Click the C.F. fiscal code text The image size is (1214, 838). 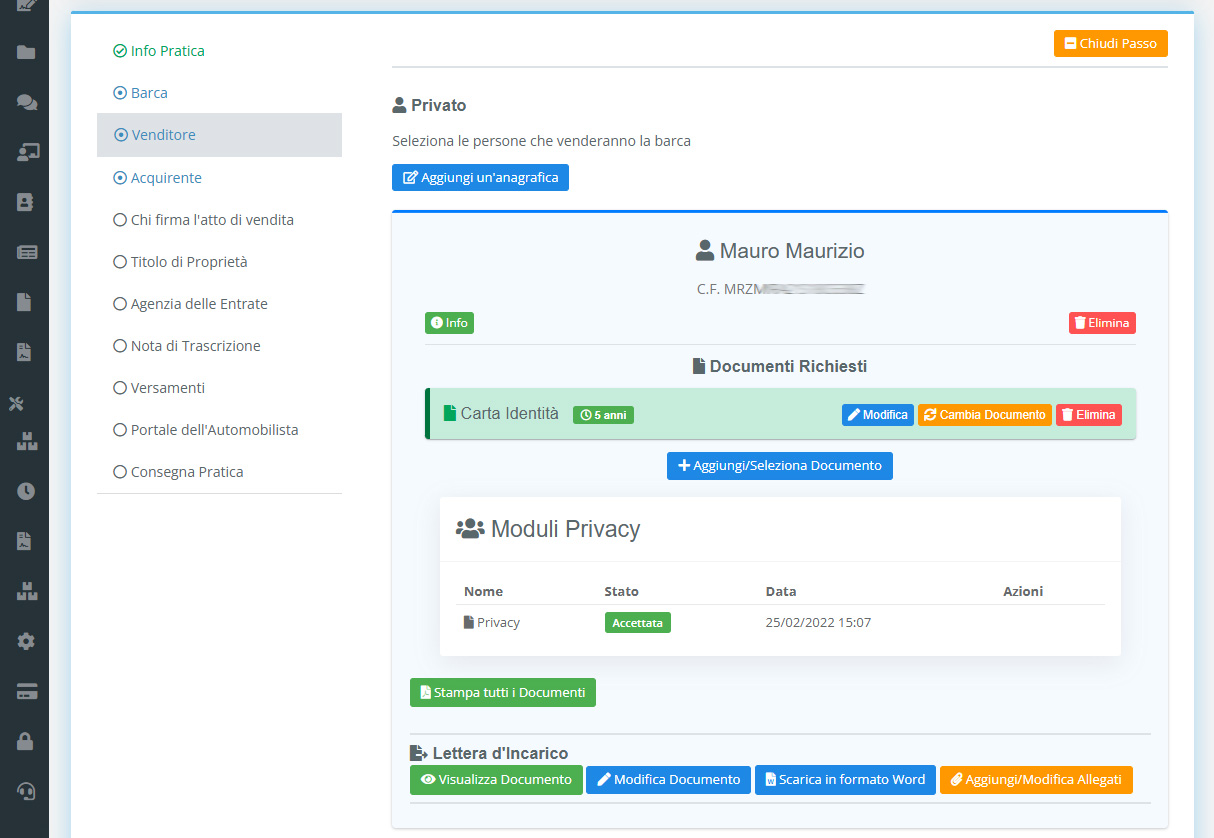point(780,288)
